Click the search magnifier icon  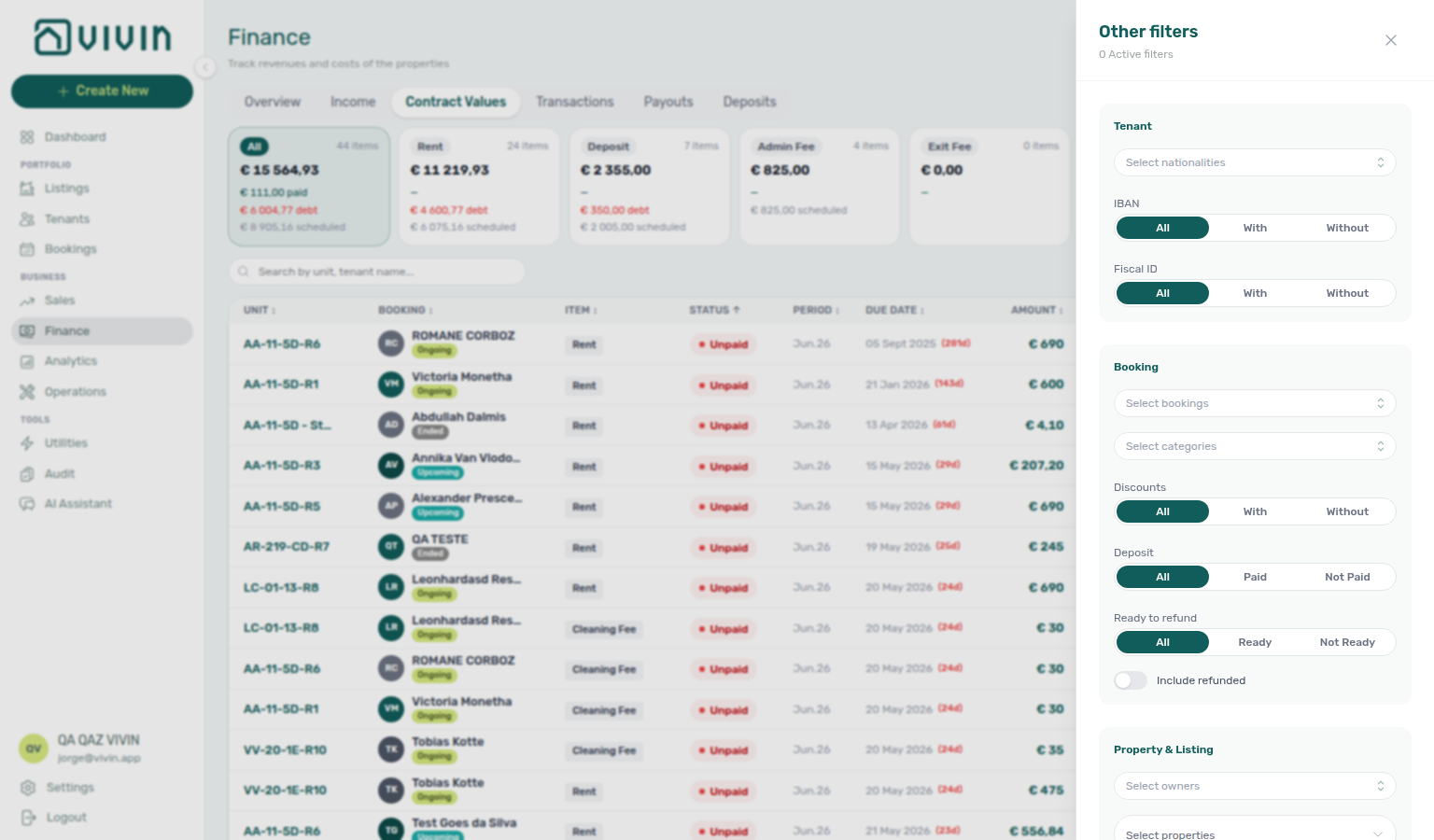244,272
